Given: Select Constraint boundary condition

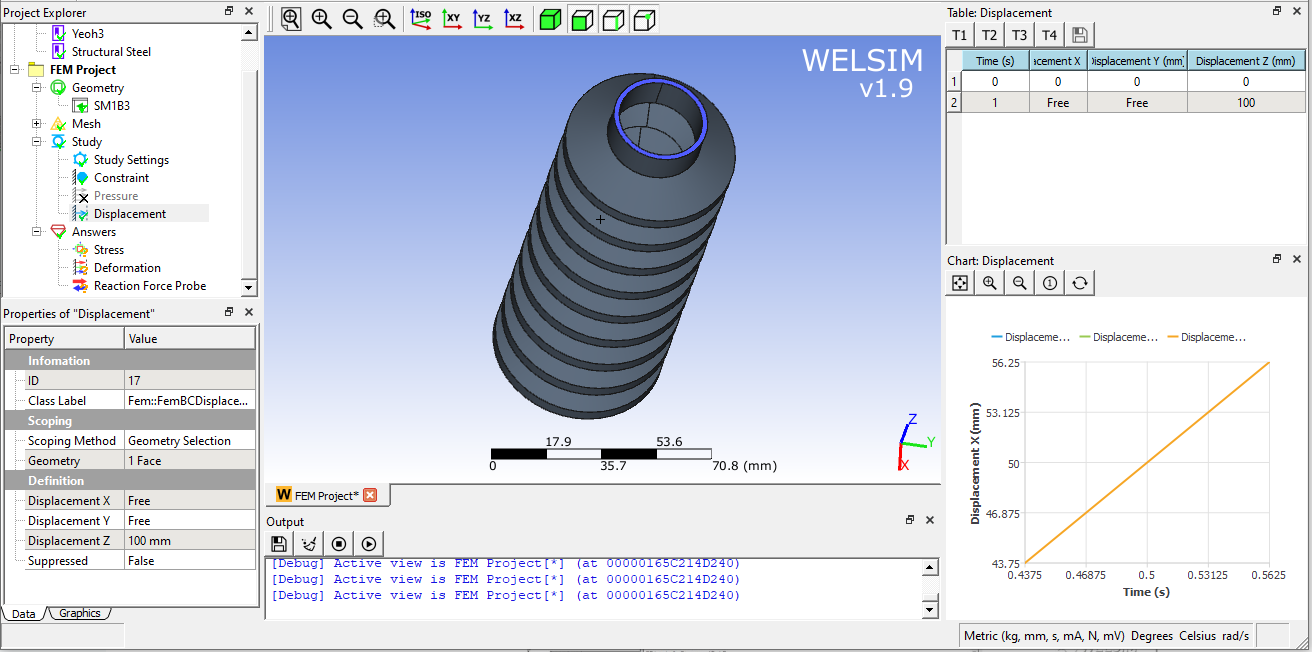Looking at the screenshot, I should 121,178.
